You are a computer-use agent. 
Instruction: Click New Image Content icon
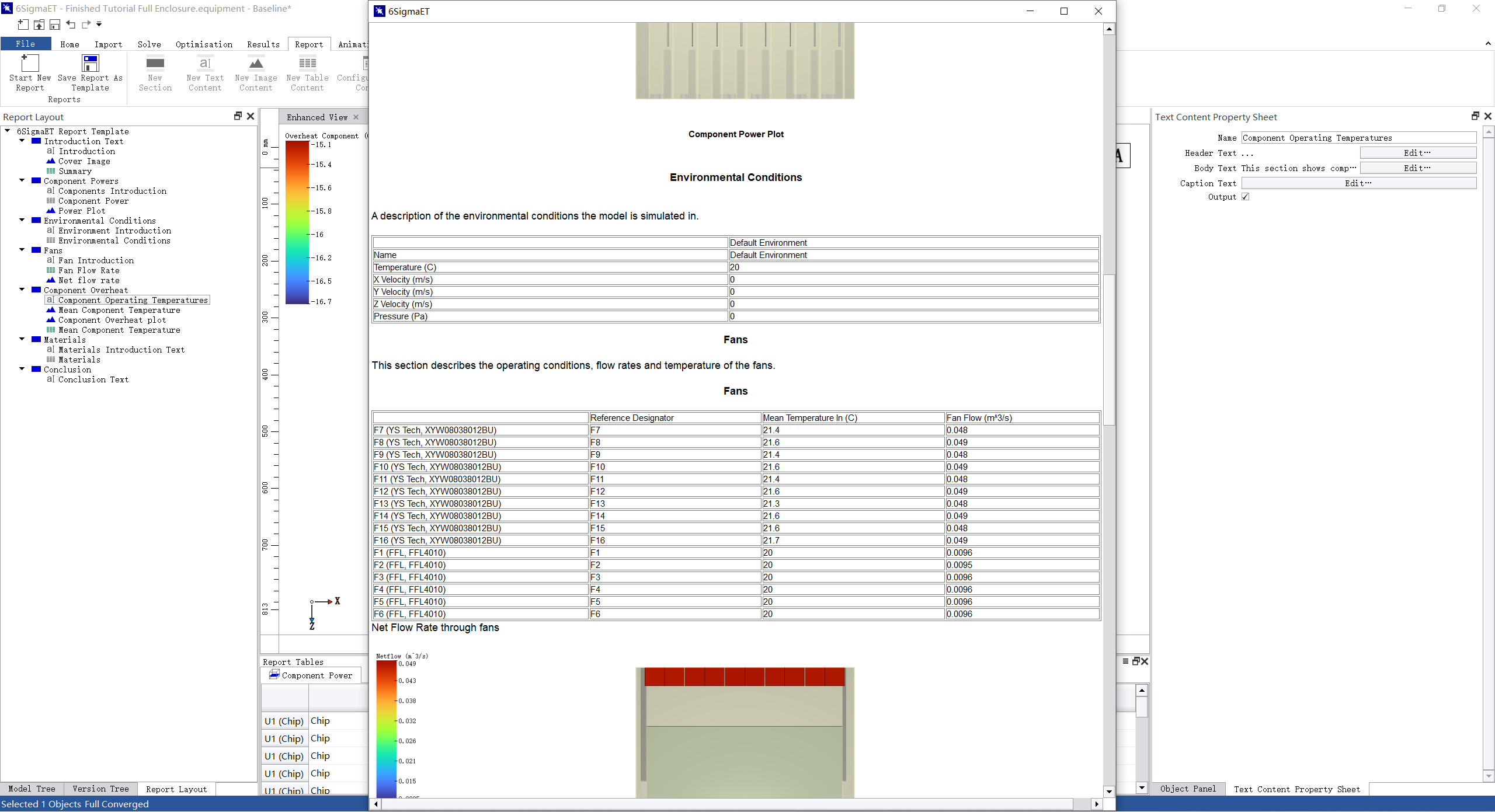tap(256, 64)
